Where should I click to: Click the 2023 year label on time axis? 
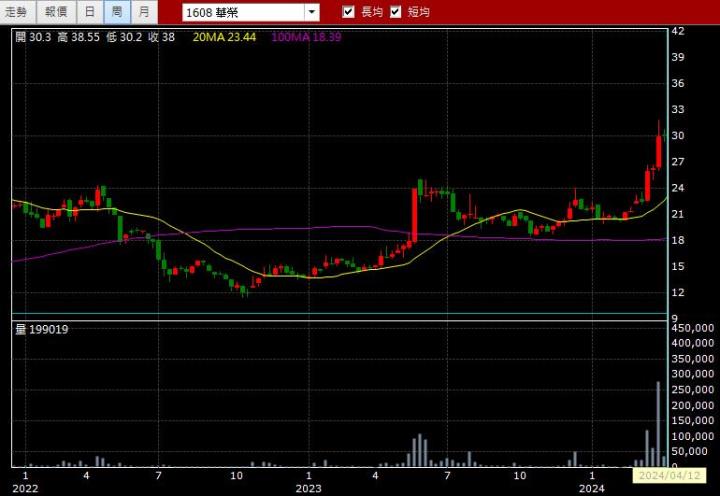coord(309,488)
